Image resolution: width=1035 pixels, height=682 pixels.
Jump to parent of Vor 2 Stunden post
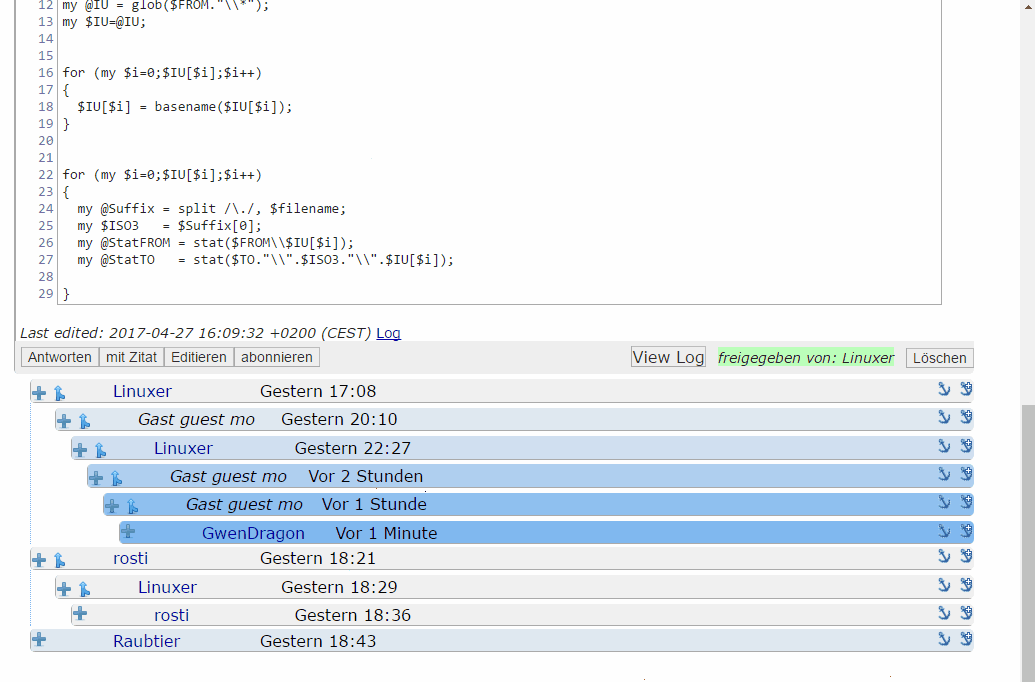pyautogui.click(x=116, y=477)
